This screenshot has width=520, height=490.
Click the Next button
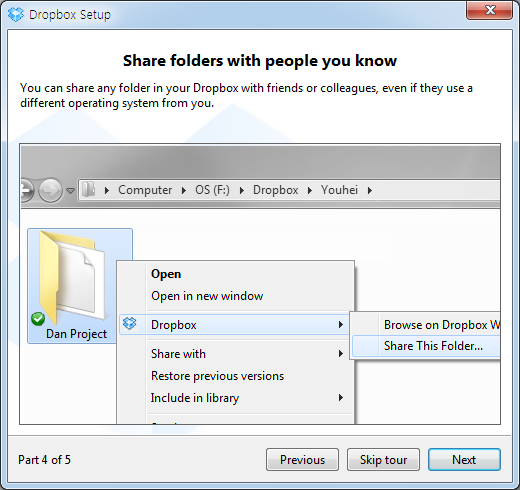point(464,460)
